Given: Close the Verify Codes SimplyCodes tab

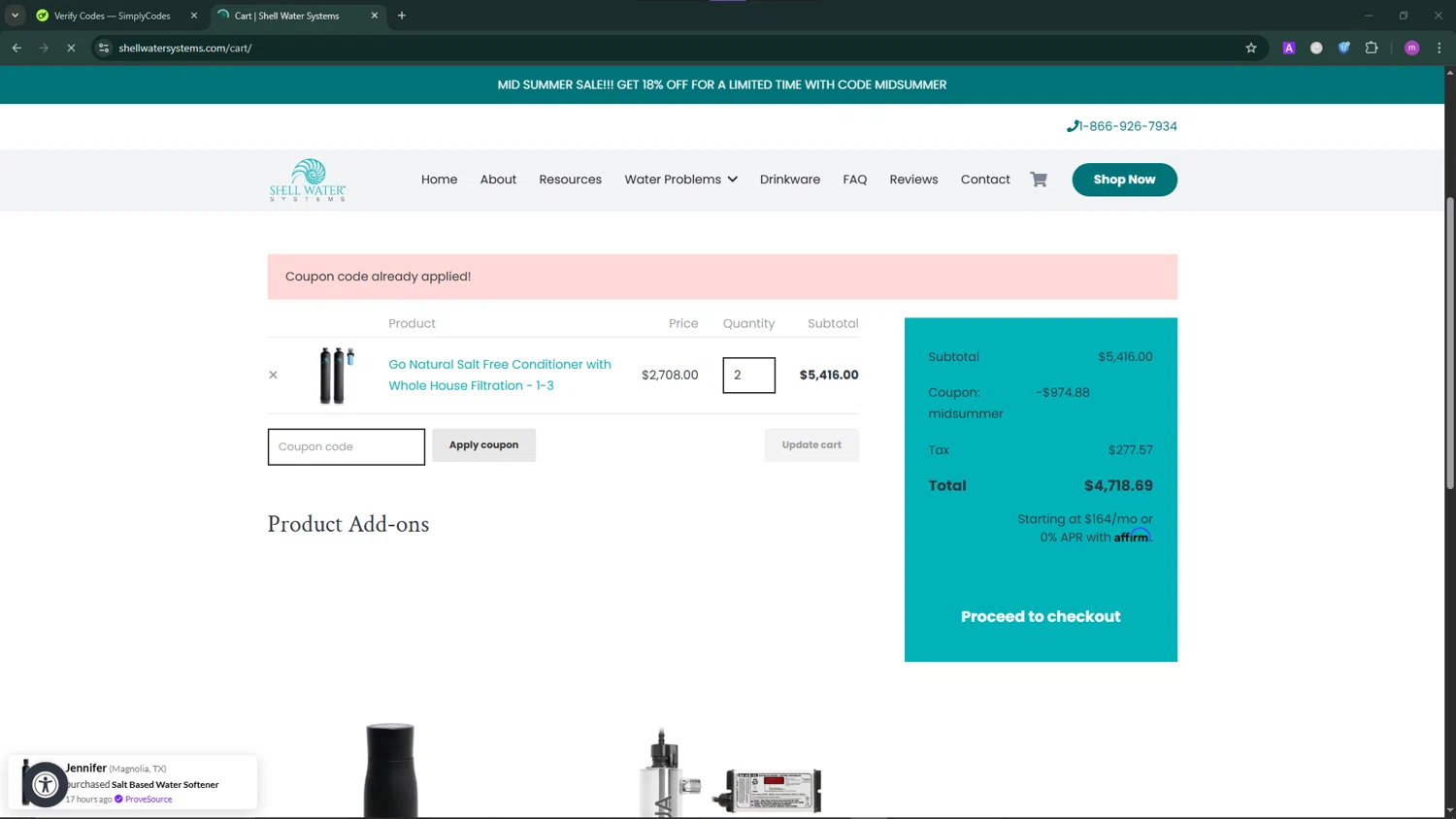Looking at the screenshot, I should tap(194, 16).
